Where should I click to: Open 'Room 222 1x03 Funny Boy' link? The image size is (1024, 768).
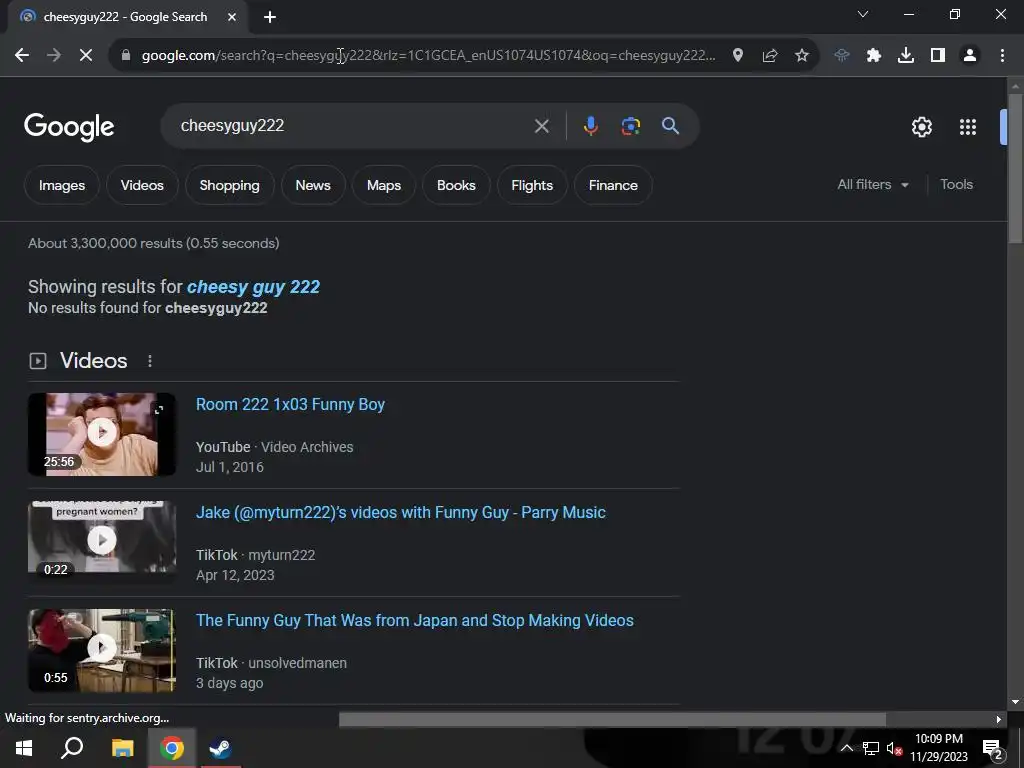(291, 404)
